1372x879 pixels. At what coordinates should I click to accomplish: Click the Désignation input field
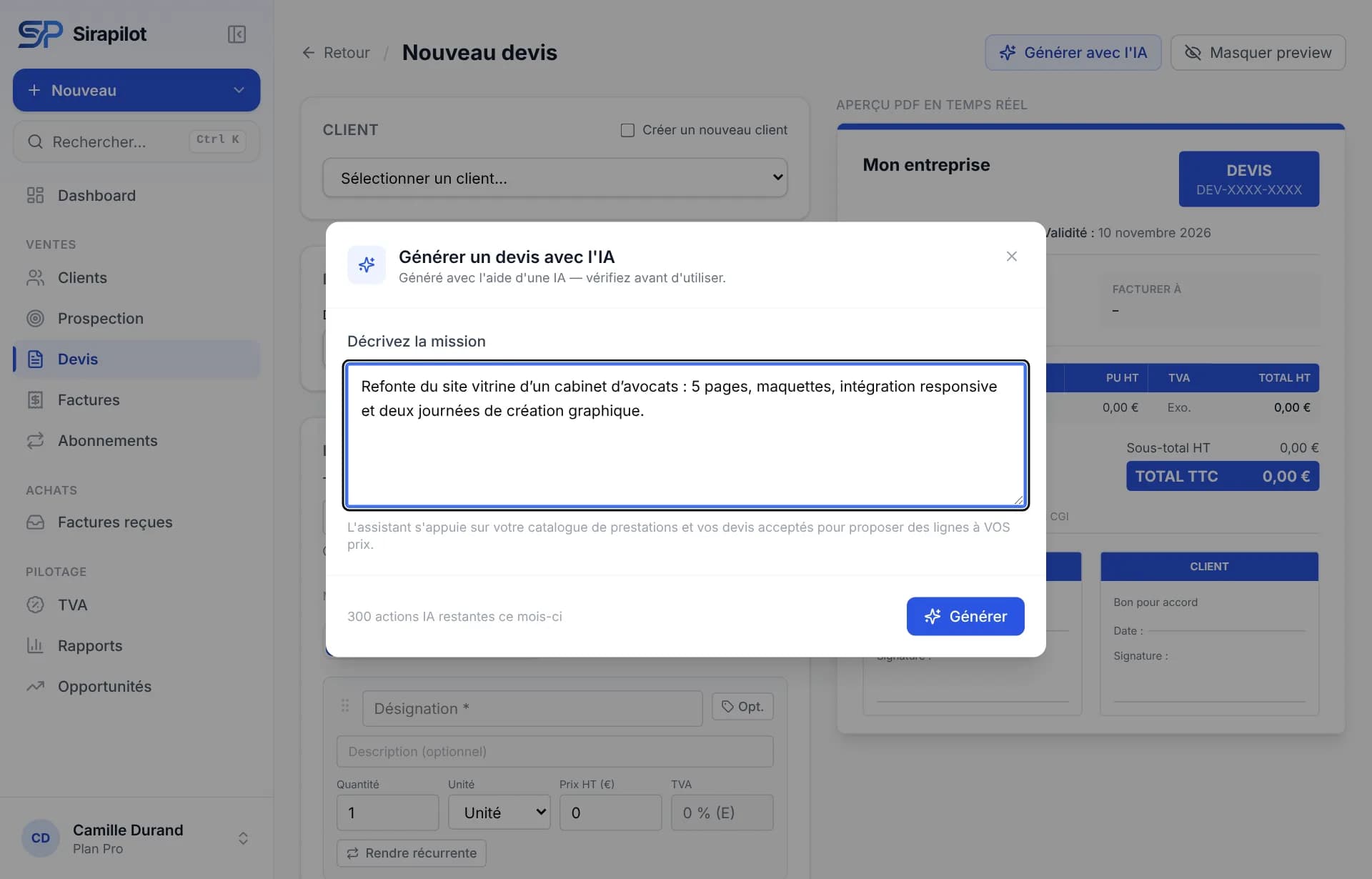coord(532,708)
